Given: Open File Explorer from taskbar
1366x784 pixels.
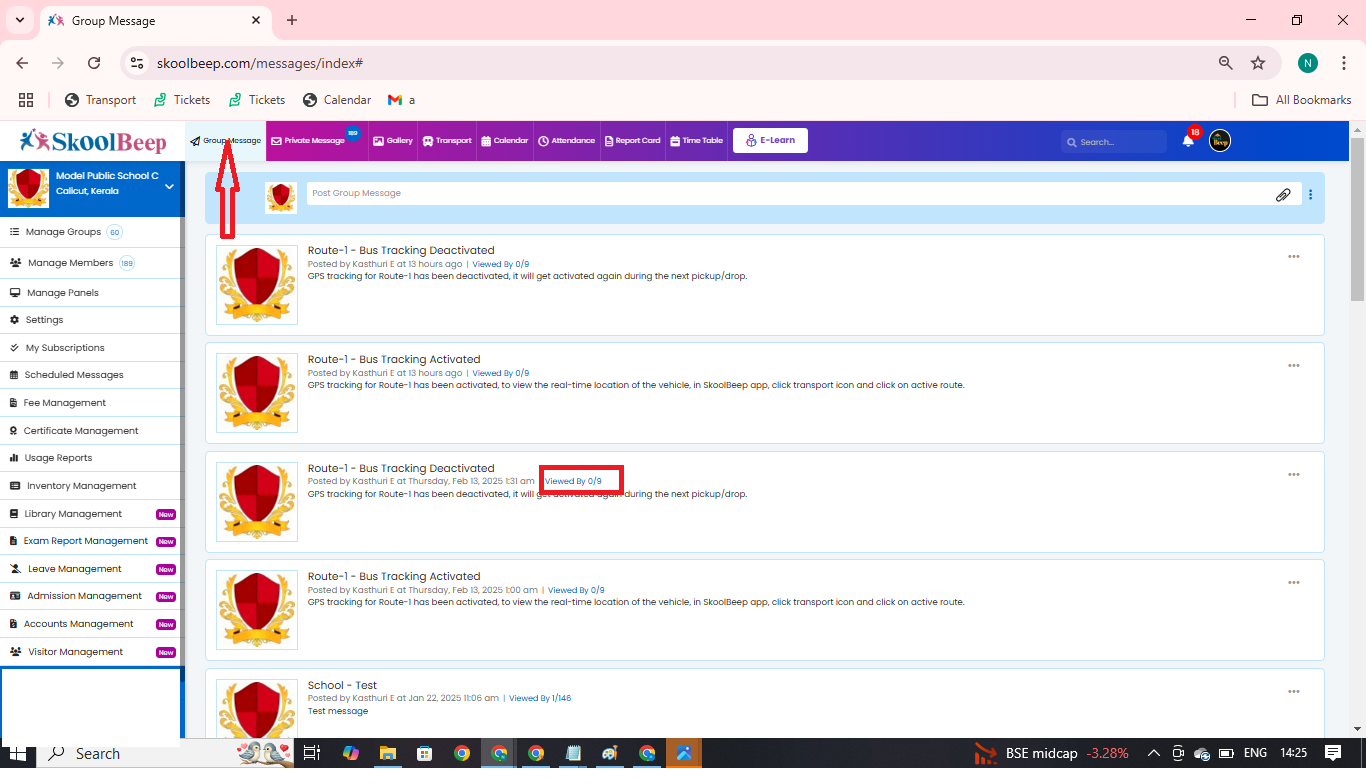Looking at the screenshot, I should point(387,753).
